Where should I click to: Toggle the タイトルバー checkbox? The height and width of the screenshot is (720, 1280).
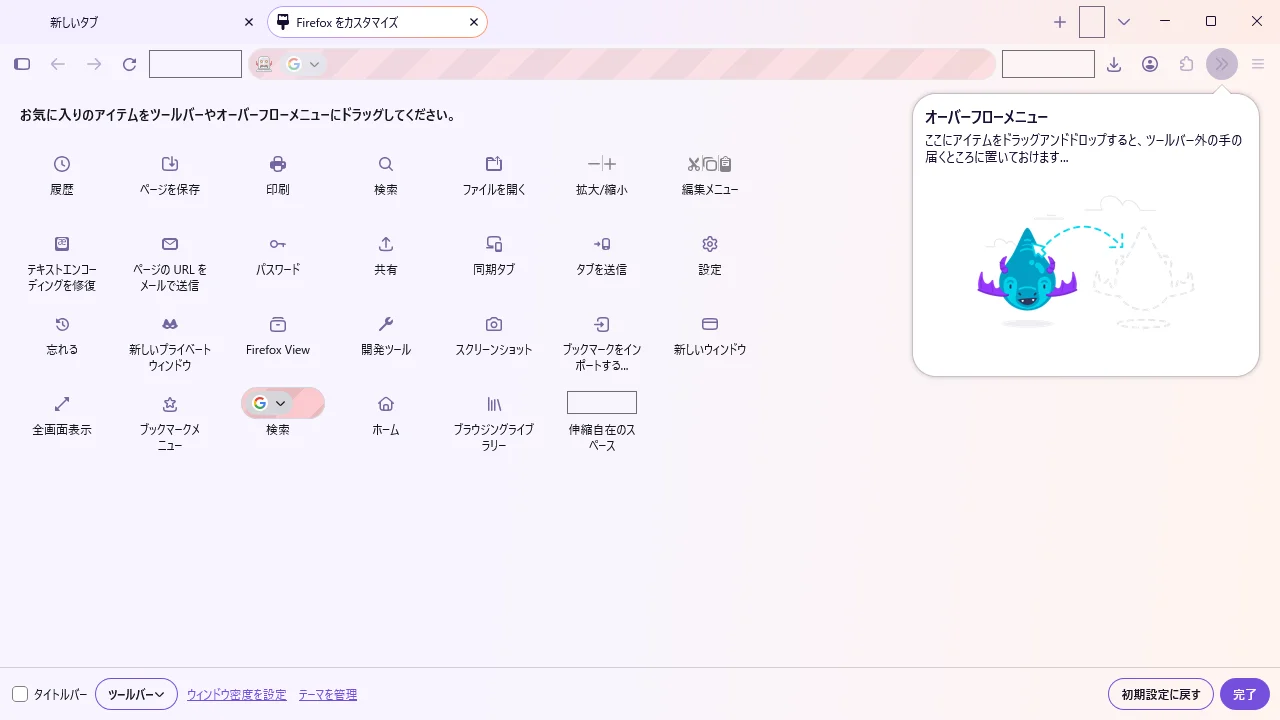20,694
